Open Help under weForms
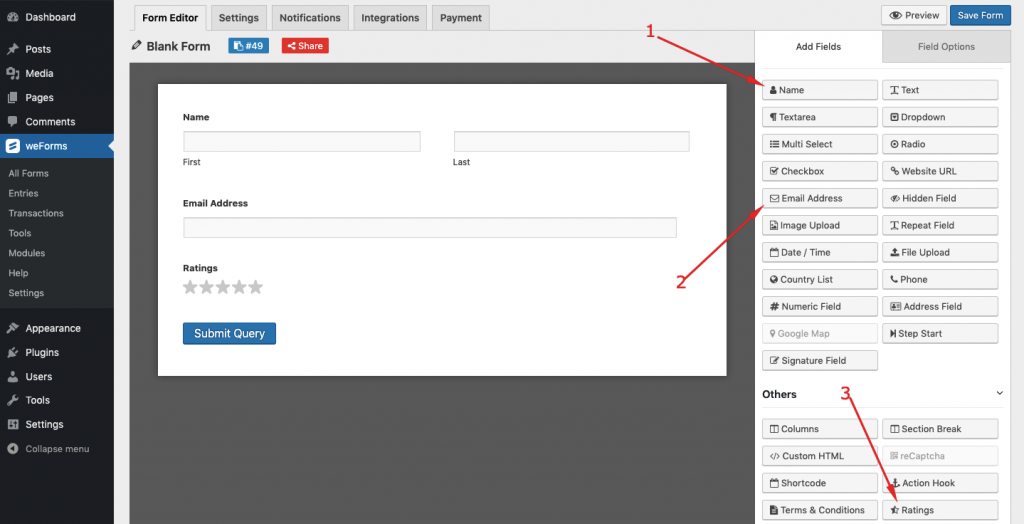Screen dimensions: 1024x524 (18, 273)
